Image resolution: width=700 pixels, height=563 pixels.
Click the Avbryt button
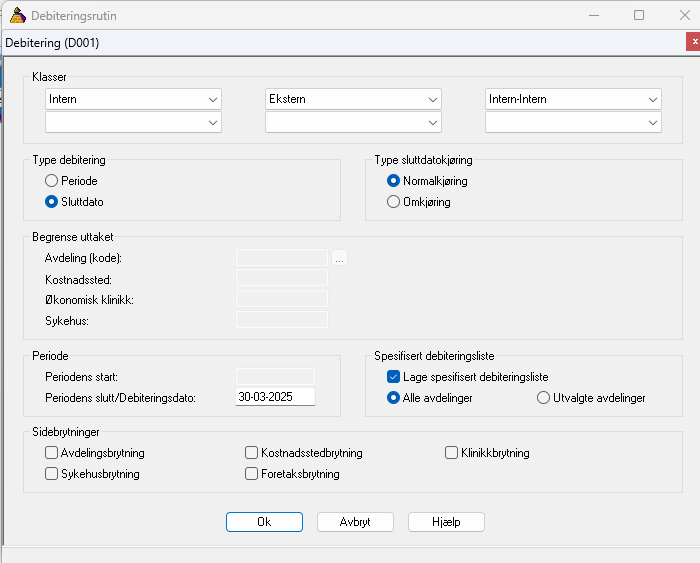click(x=355, y=522)
